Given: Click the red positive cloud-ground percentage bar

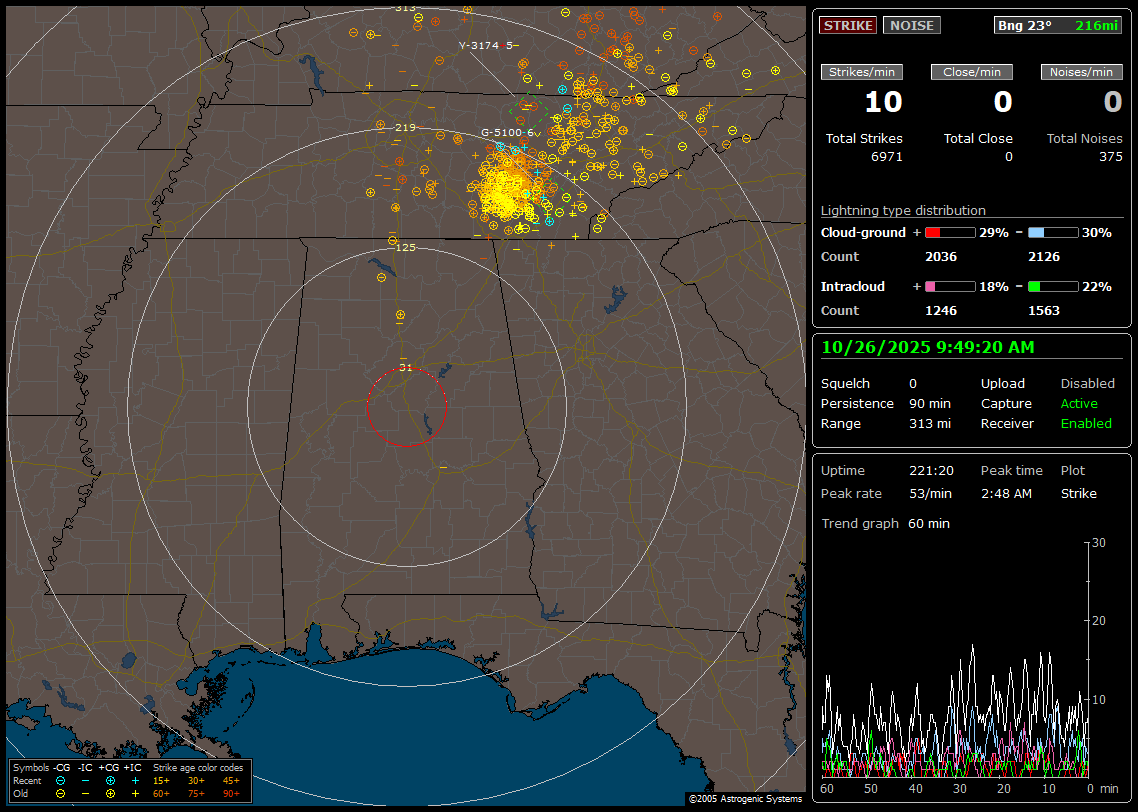Looking at the screenshot, I should (x=949, y=233).
